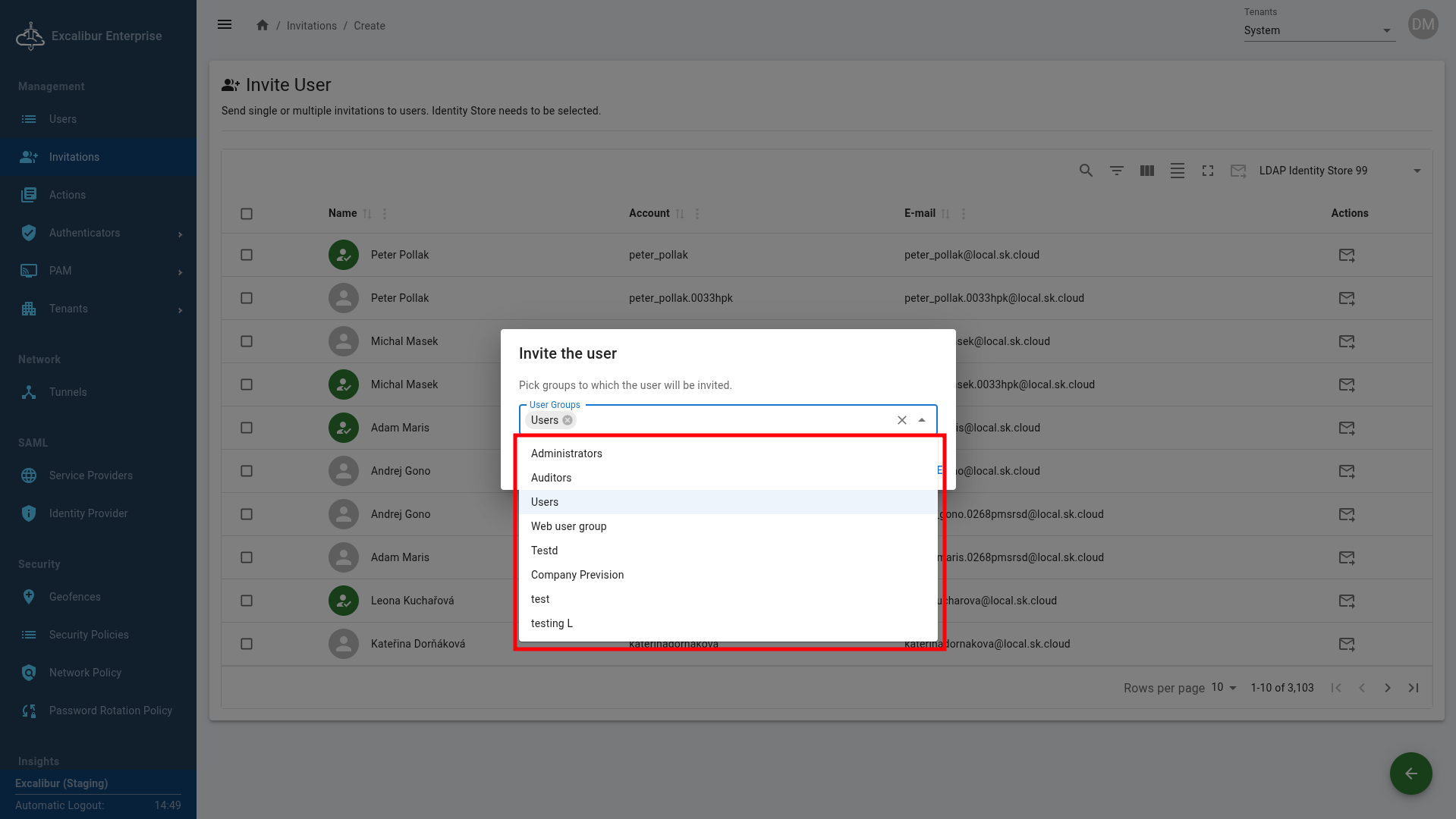The image size is (1456, 819).
Task: Check the box for Adam Maris row
Action: [247, 428]
